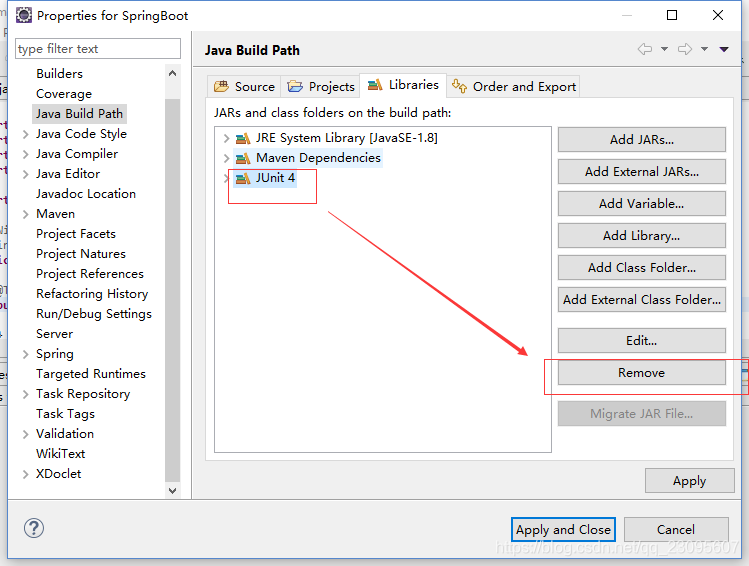749x566 pixels.
Task: Expand the Java Code Style category
Action: (x=26, y=135)
